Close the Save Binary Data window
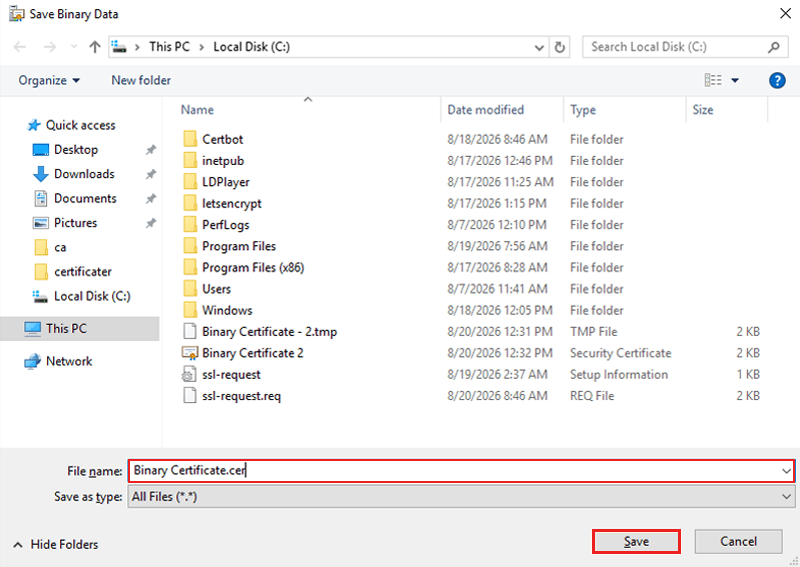 point(786,13)
